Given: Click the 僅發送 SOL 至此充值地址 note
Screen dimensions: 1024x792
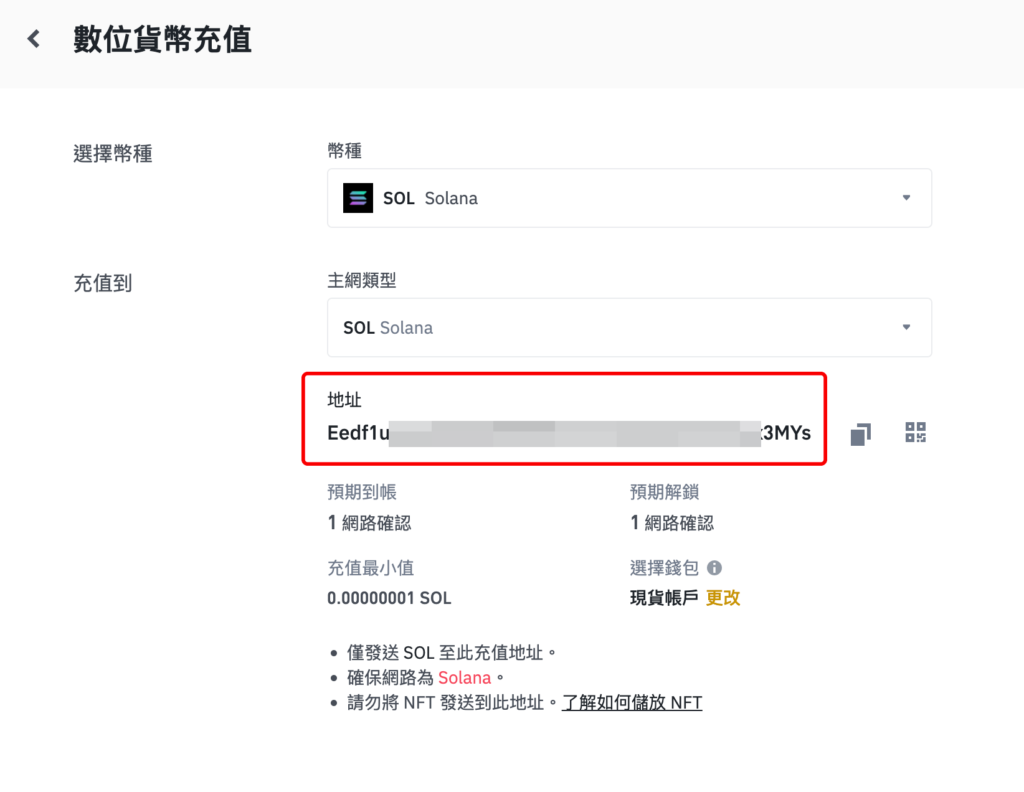Looking at the screenshot, I should (451, 653).
